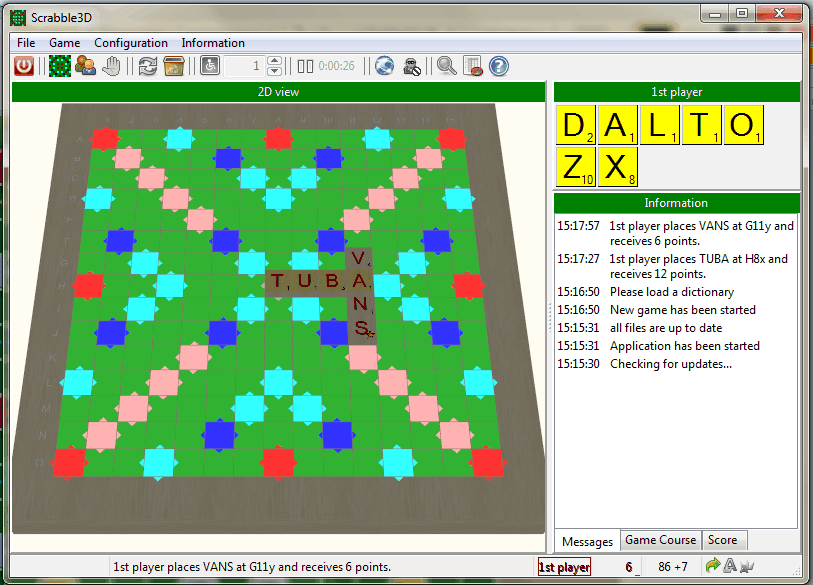813x585 pixels.
Task: Click the wheelchair accessibility icon
Action: [x=210, y=66]
